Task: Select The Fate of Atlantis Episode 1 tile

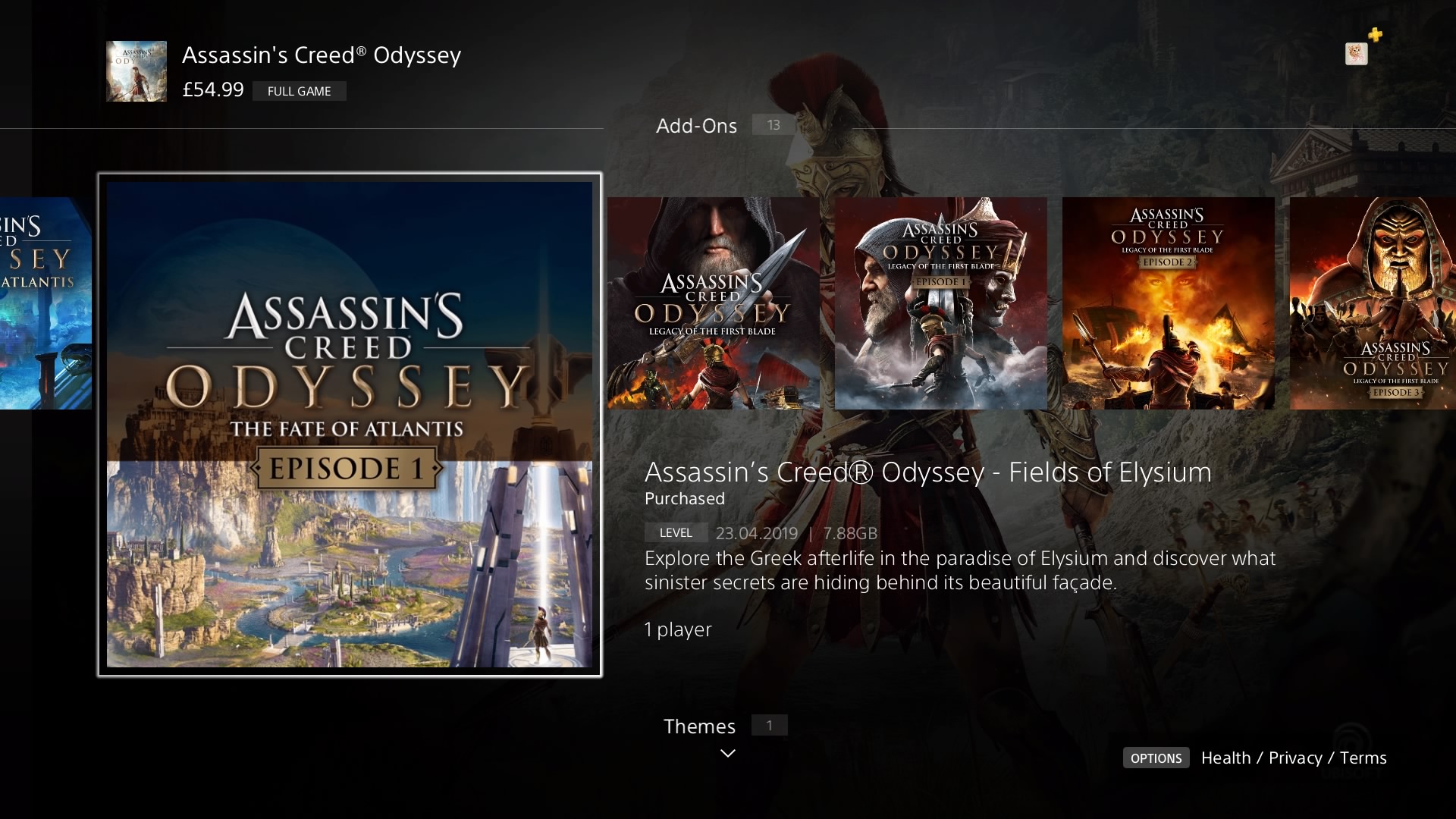Action: tap(350, 425)
